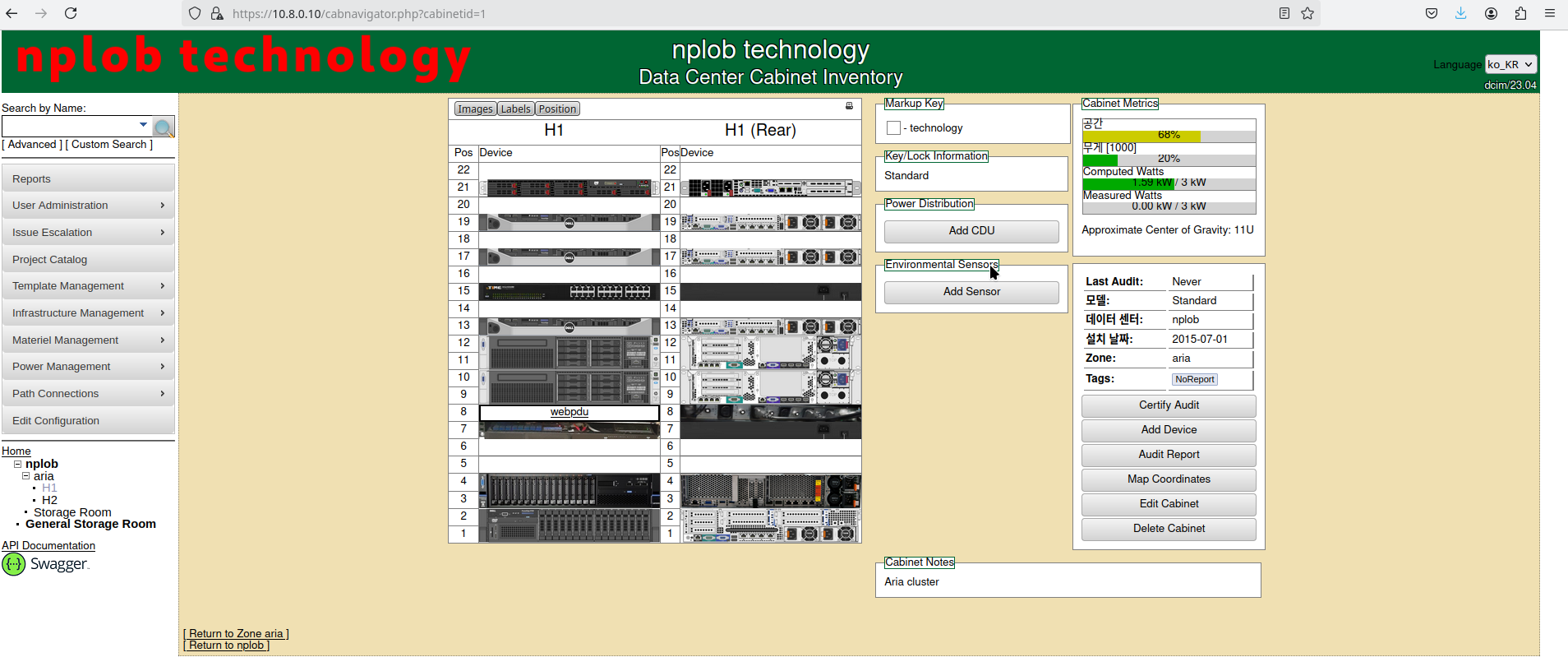Collapse the aria zone tree node

pos(25,476)
